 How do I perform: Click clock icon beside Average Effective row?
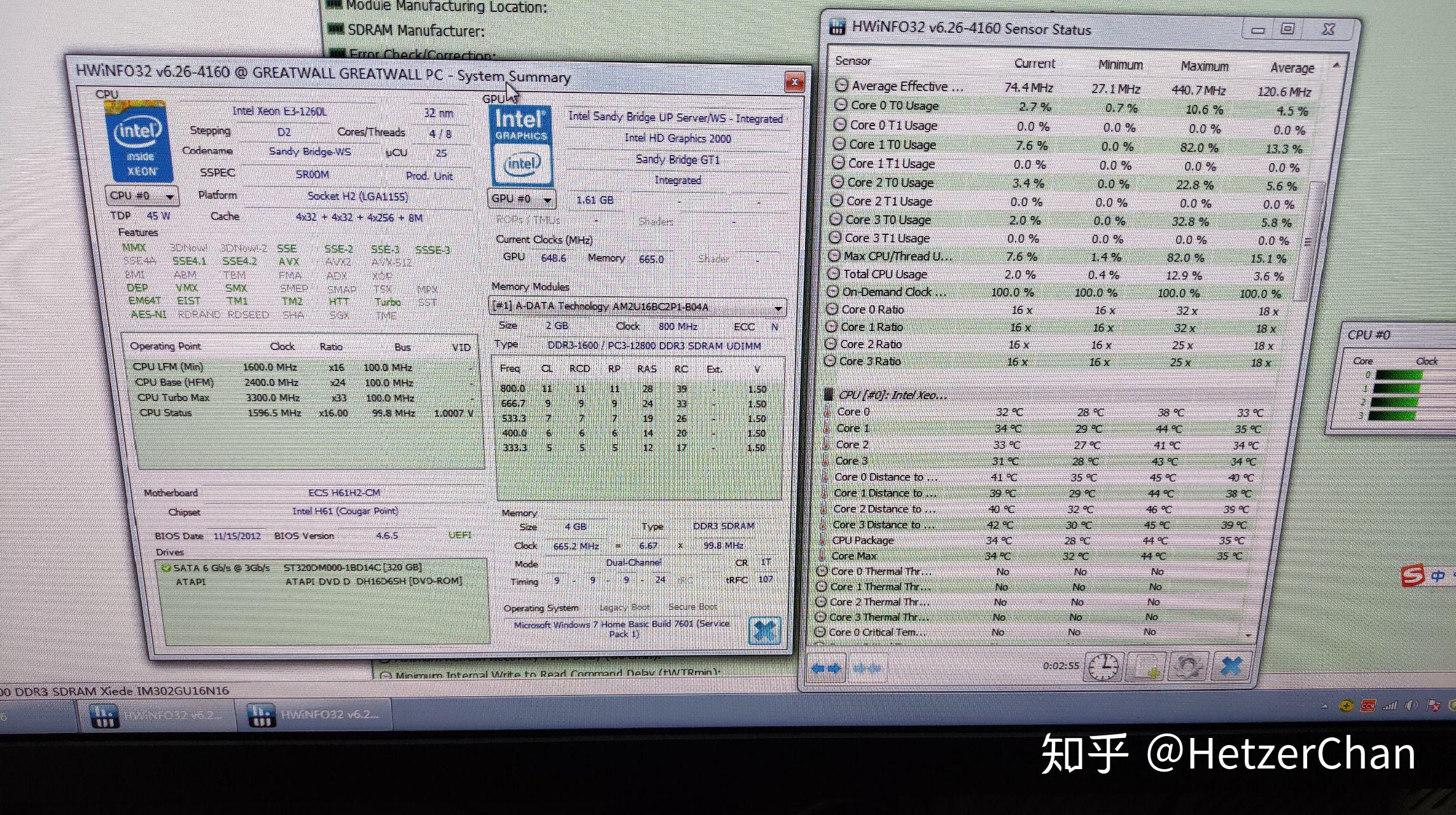[841, 85]
